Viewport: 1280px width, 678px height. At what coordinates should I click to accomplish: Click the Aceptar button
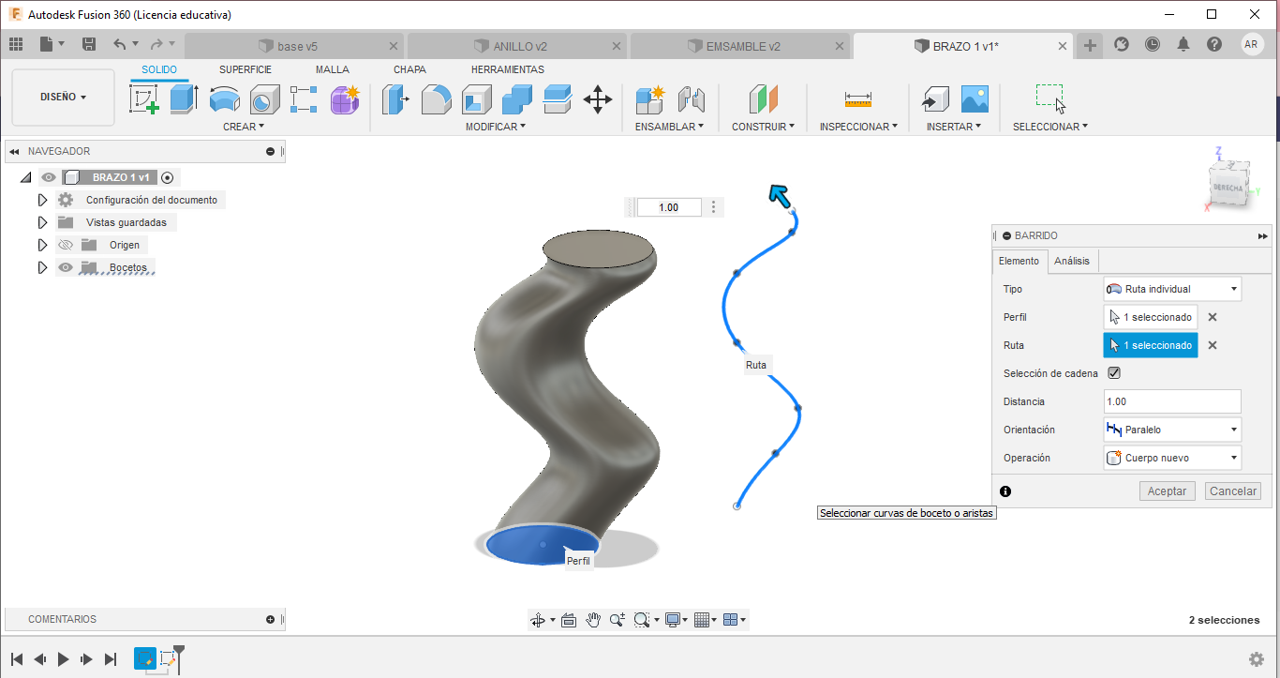pyautogui.click(x=1167, y=491)
